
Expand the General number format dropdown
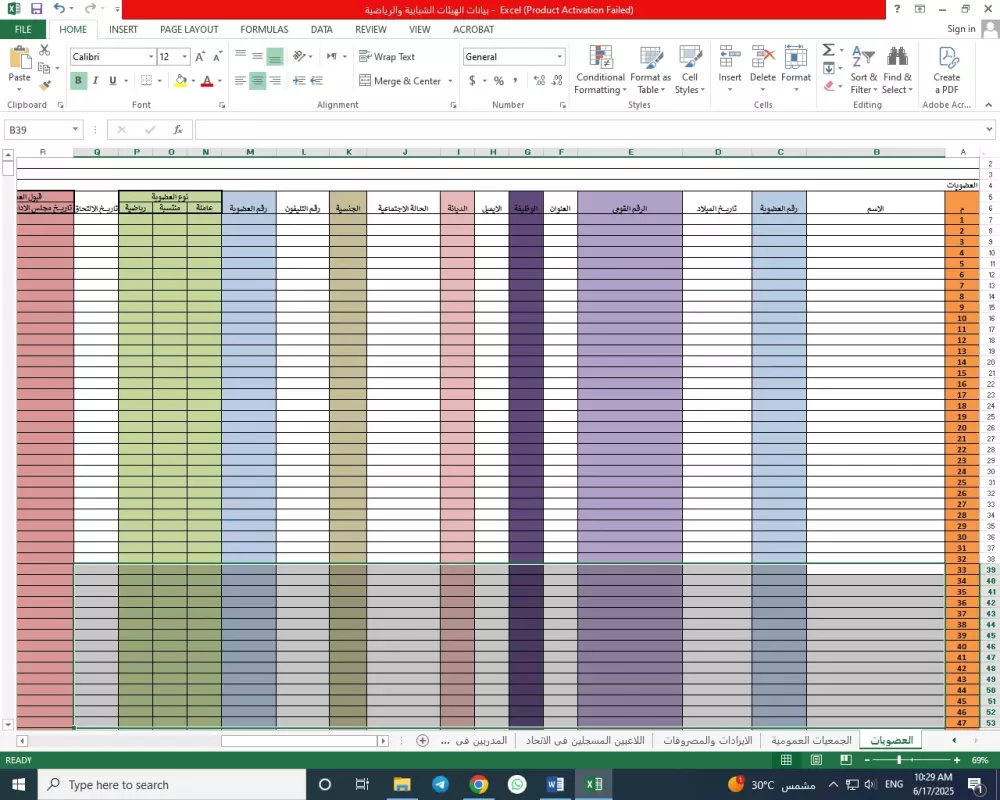point(558,57)
